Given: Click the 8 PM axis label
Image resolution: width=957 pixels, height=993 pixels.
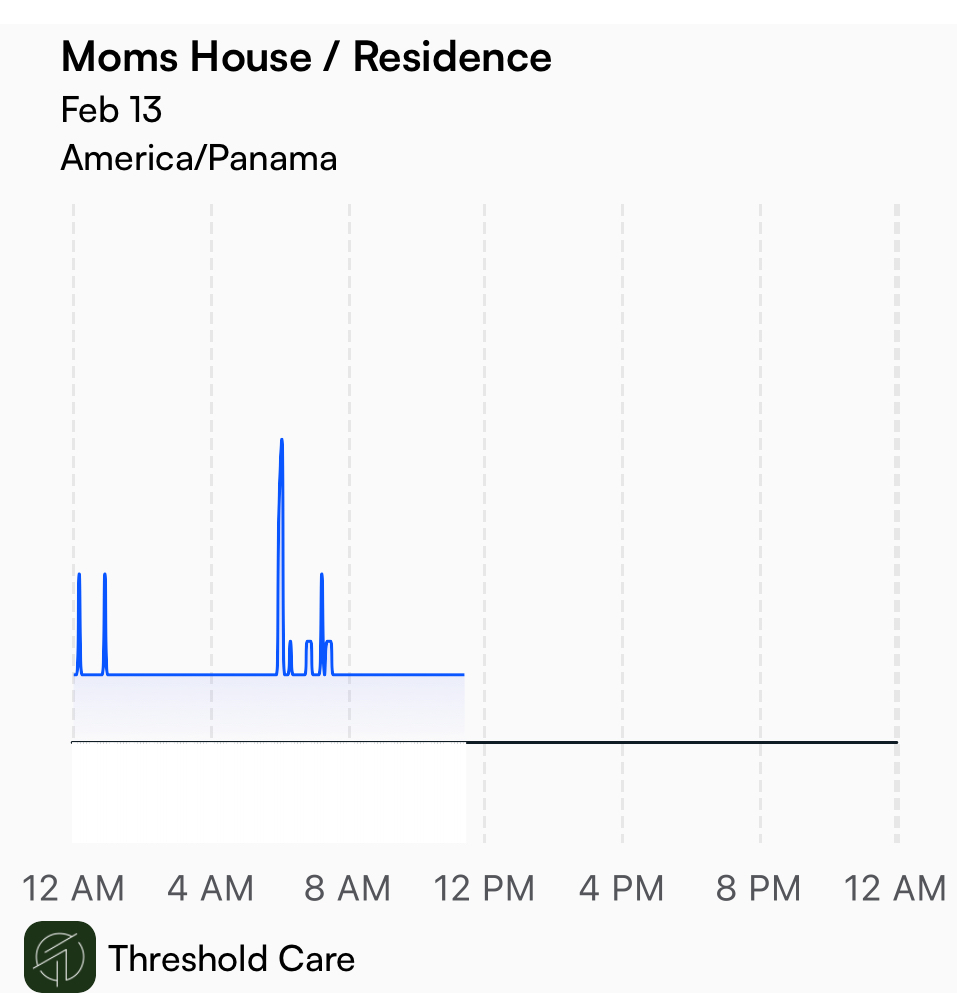Looking at the screenshot, I should [758, 888].
